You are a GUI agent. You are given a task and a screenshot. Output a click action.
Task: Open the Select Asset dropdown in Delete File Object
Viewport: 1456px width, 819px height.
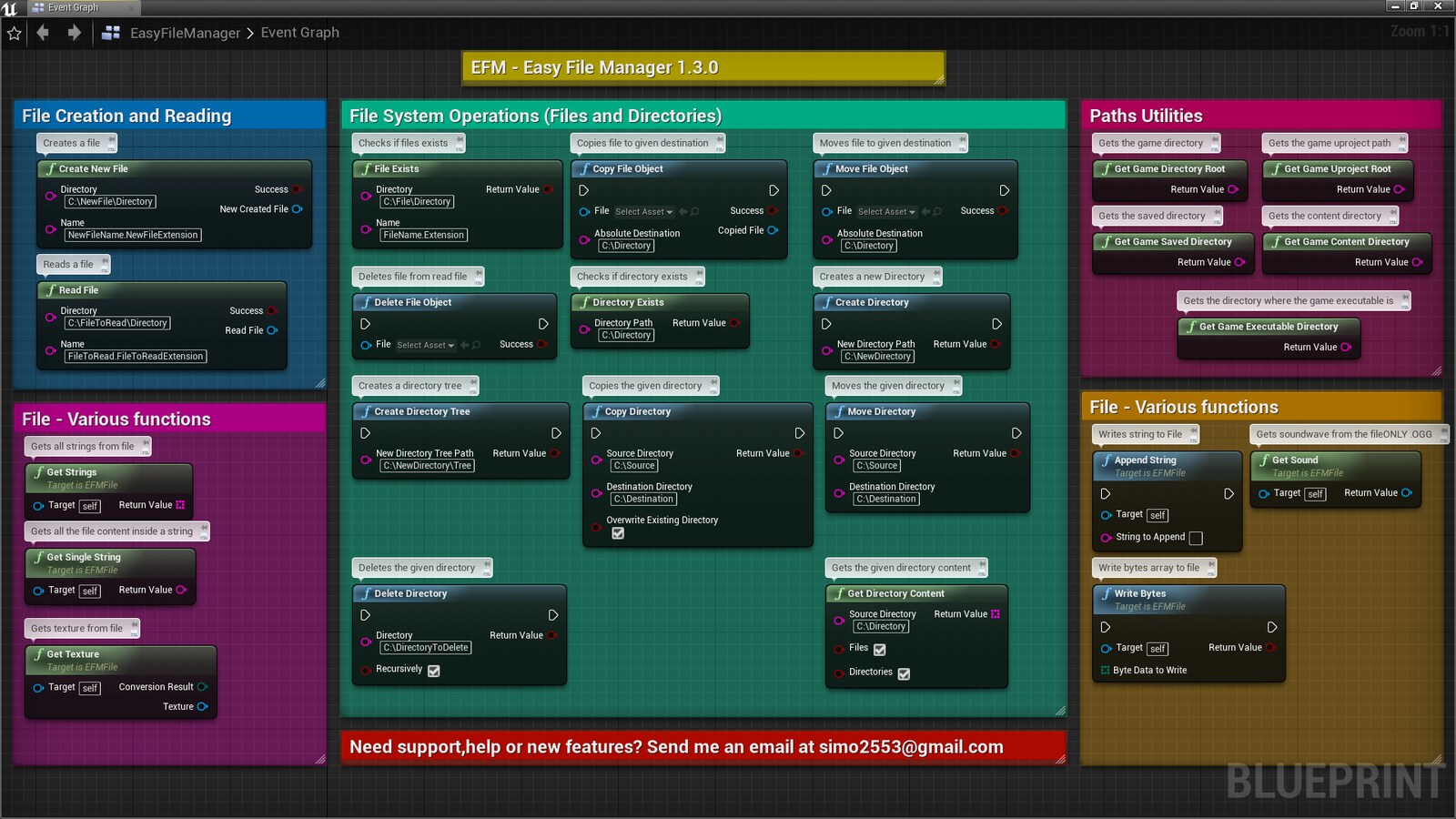pos(424,345)
